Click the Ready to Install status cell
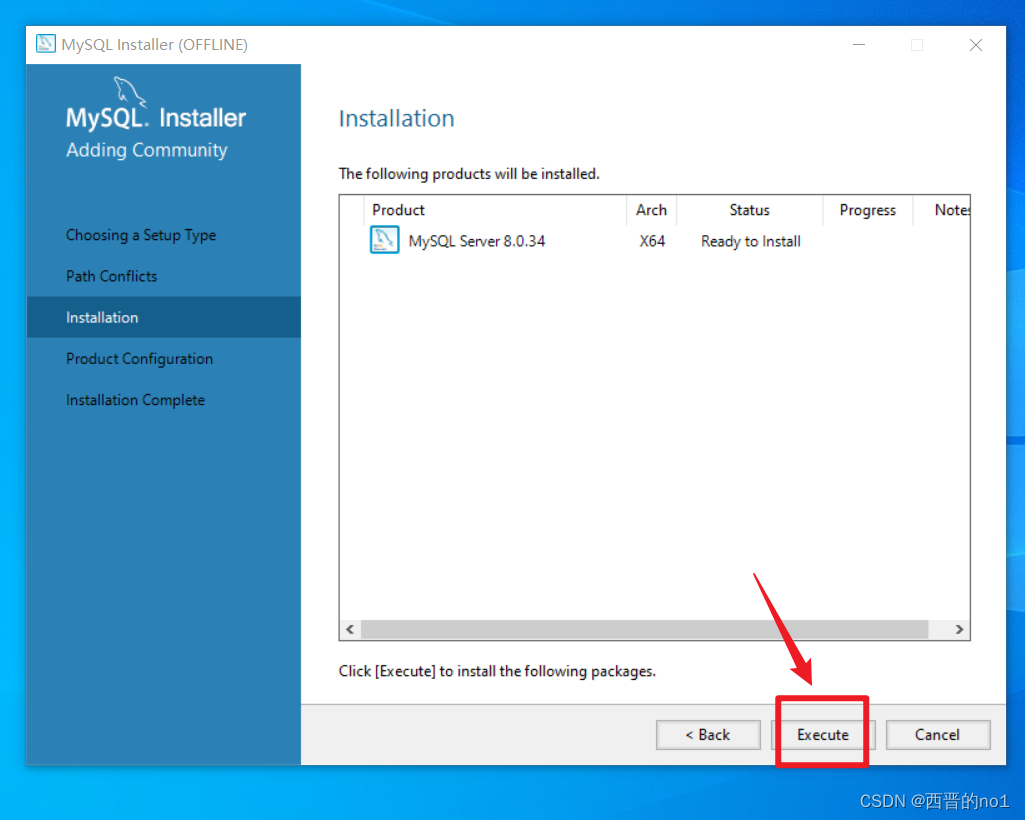 pos(750,241)
